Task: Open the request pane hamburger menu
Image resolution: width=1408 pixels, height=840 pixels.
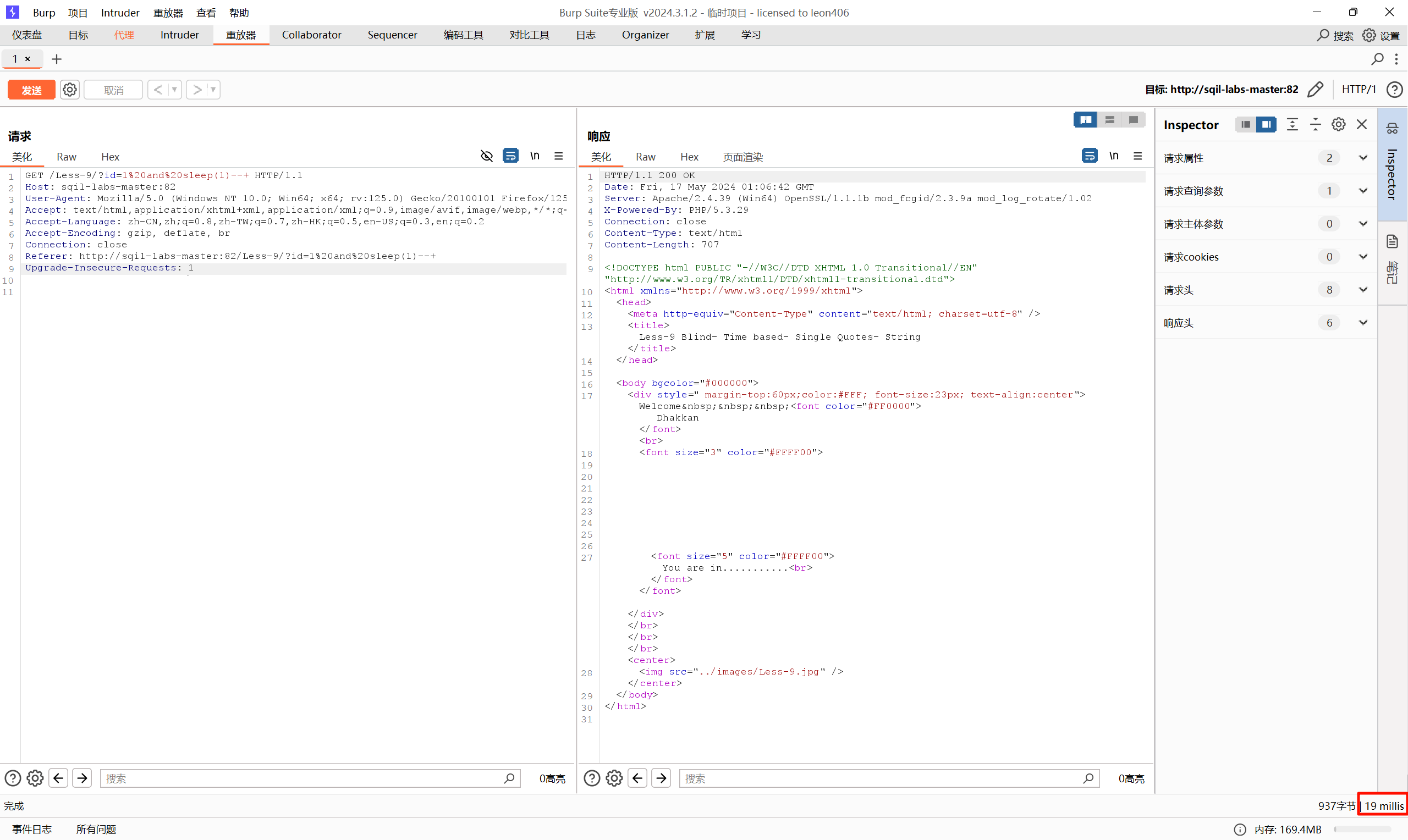Action: point(558,156)
